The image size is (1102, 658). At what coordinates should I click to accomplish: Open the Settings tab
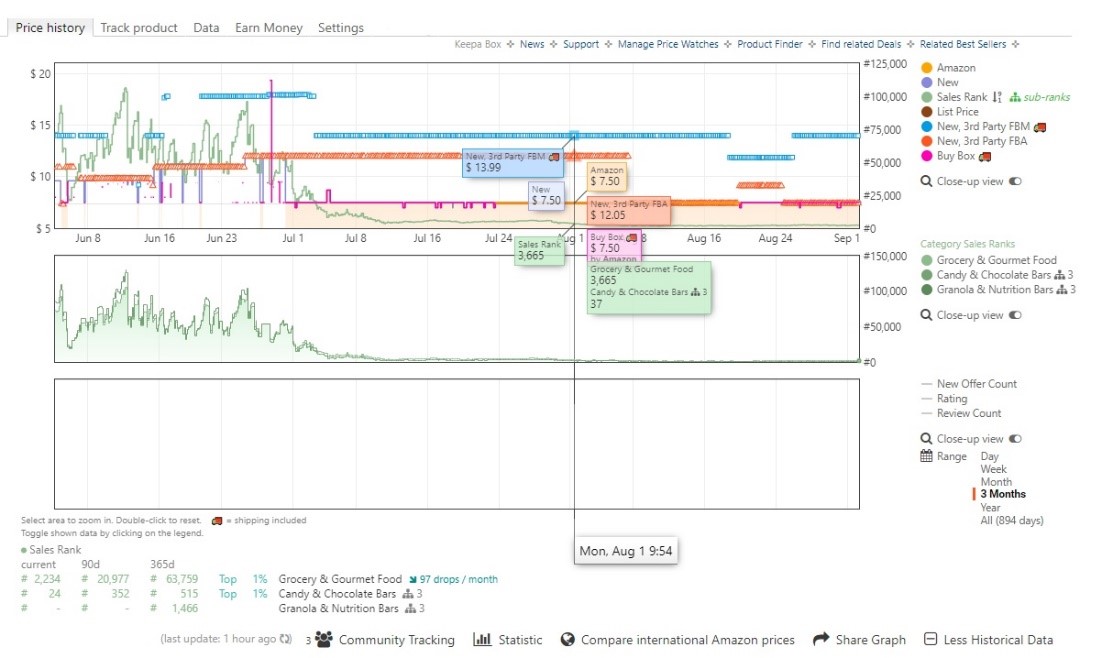341,27
